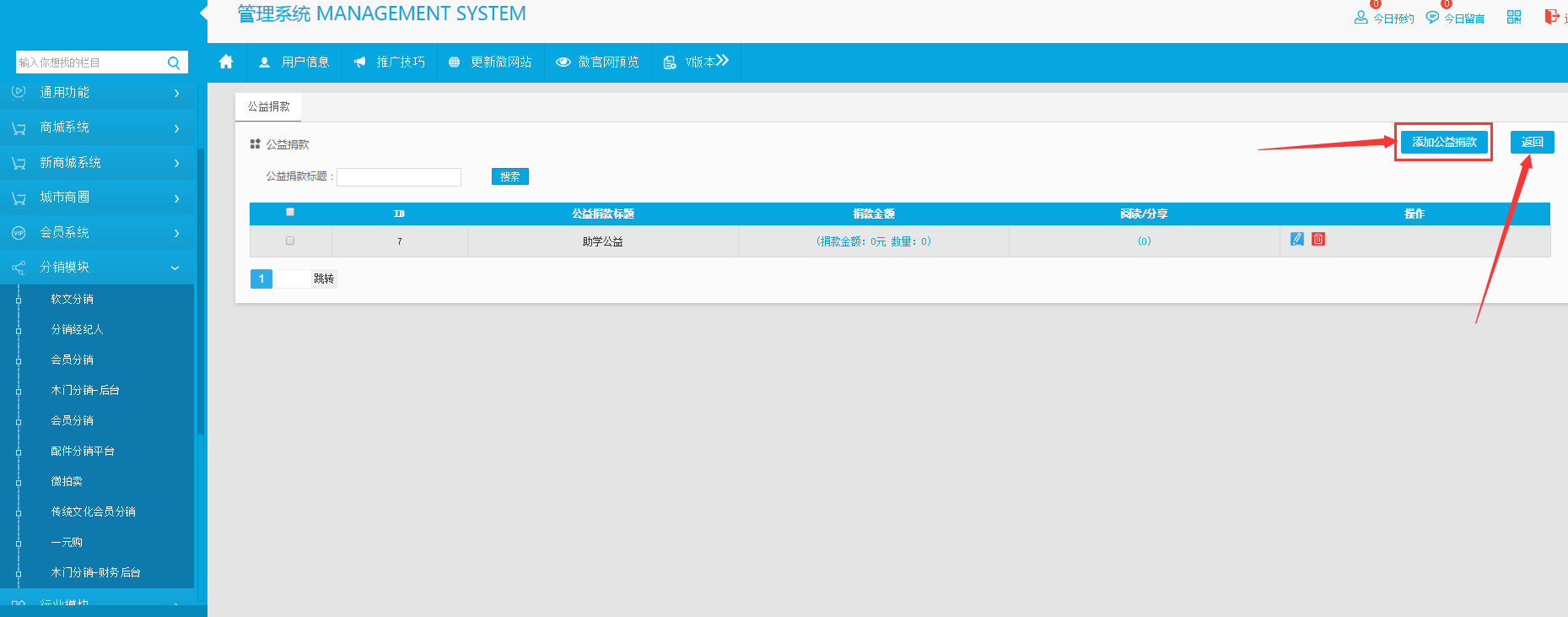Click the 新商城系统 cart icon
This screenshot has width=1568, height=617.
pyautogui.click(x=19, y=163)
